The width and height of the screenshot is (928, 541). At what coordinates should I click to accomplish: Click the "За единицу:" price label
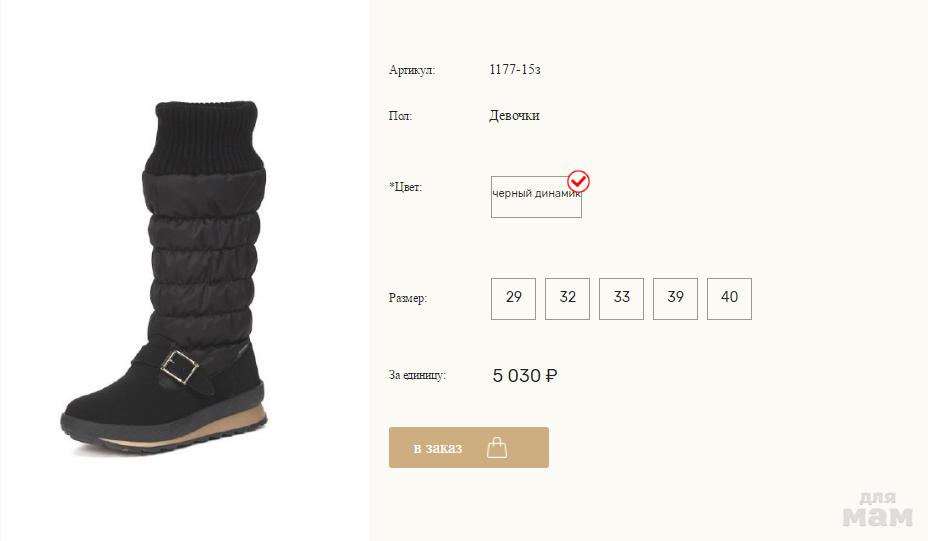tap(417, 375)
